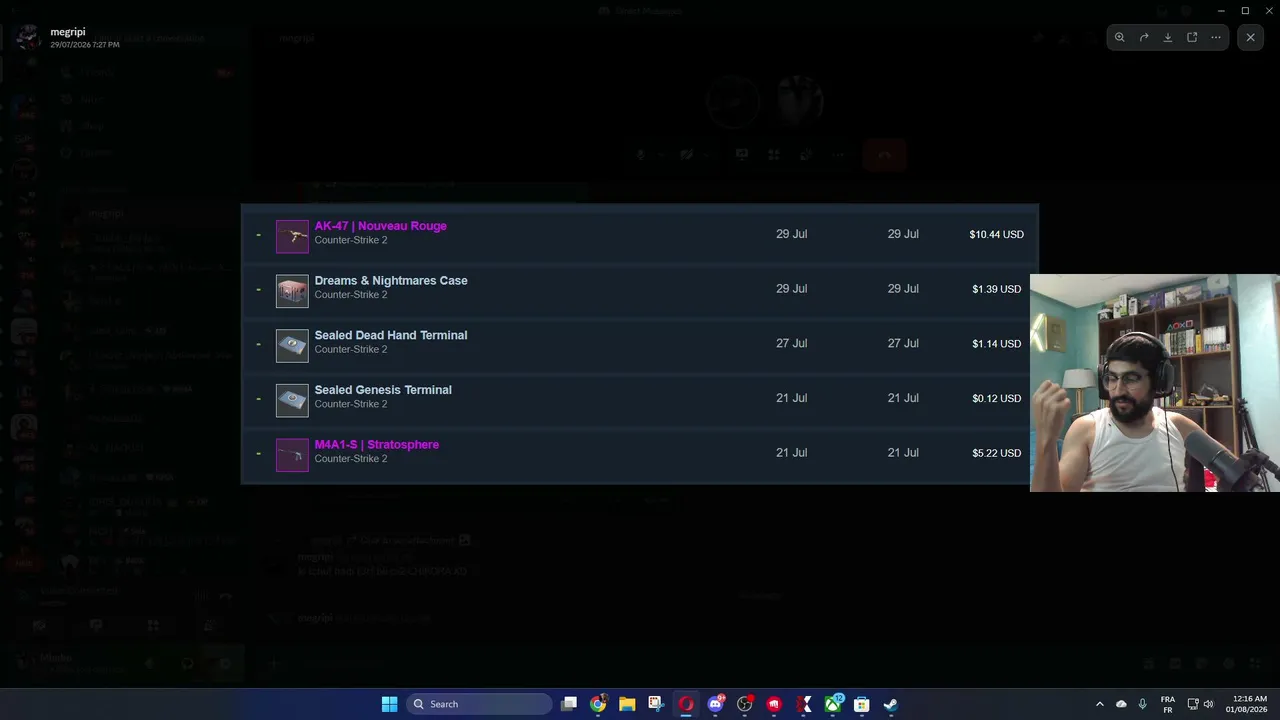1280x720 pixels.
Task: Forward the image using the arrow icon
Action: pyautogui.click(x=1144, y=37)
